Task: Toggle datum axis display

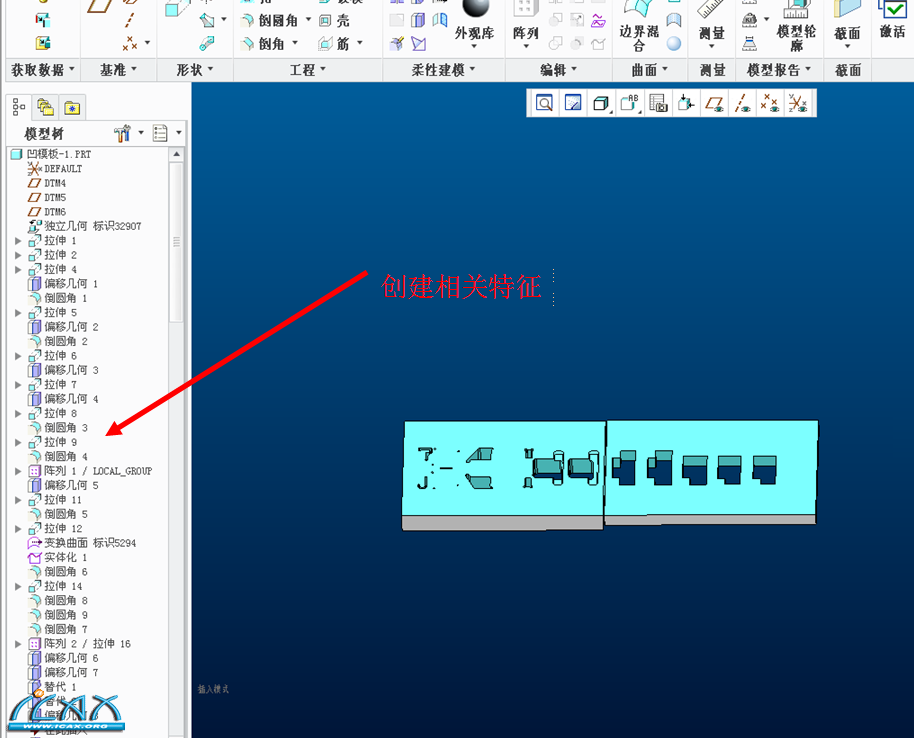Action: tap(742, 103)
